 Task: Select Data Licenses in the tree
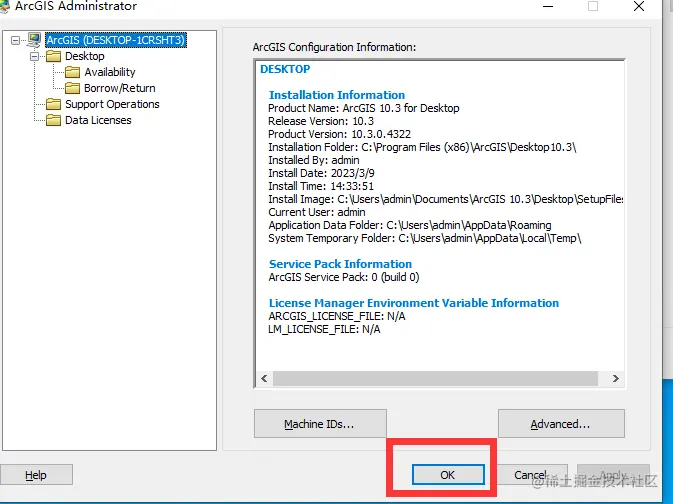98,120
